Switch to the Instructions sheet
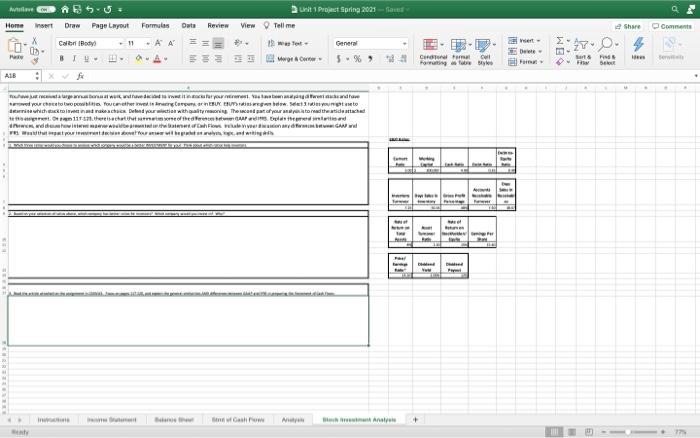 (54, 420)
